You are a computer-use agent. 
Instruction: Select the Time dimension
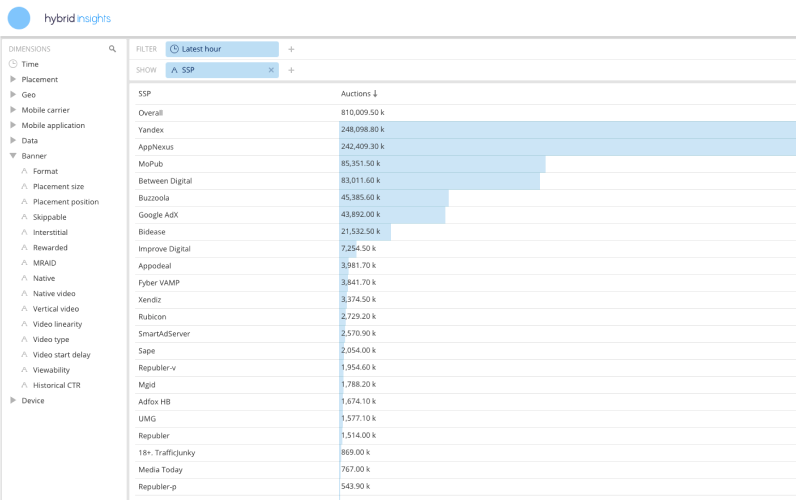pos(30,64)
